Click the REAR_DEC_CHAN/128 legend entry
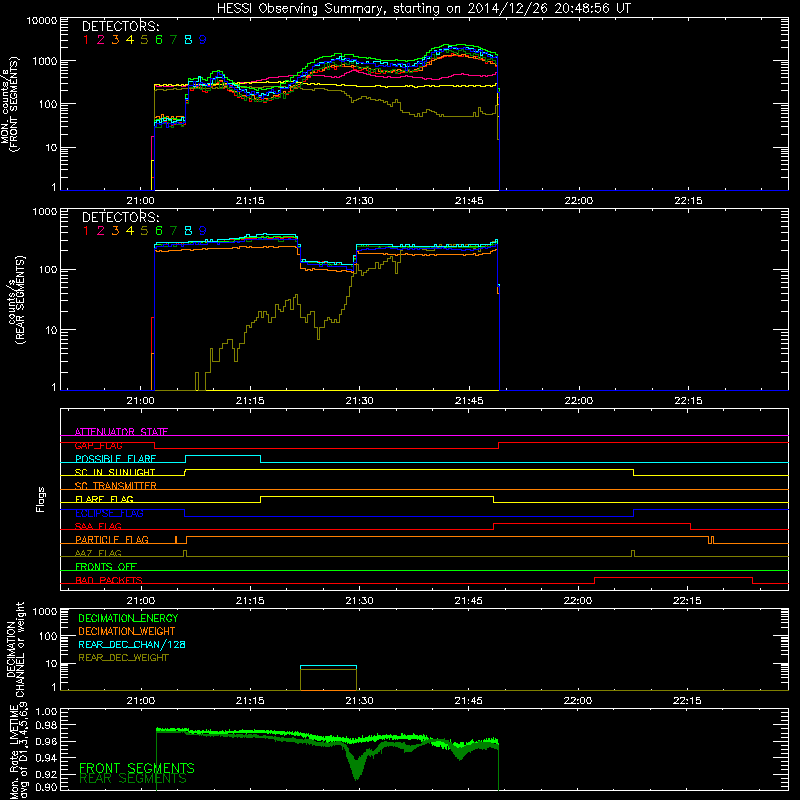 (132, 644)
